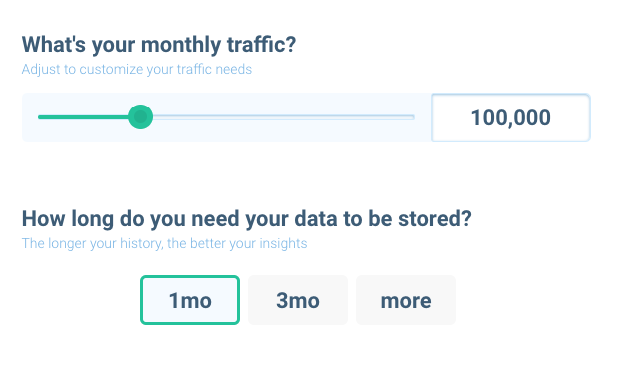Focus the traffic input field showing 100,000

511,118
